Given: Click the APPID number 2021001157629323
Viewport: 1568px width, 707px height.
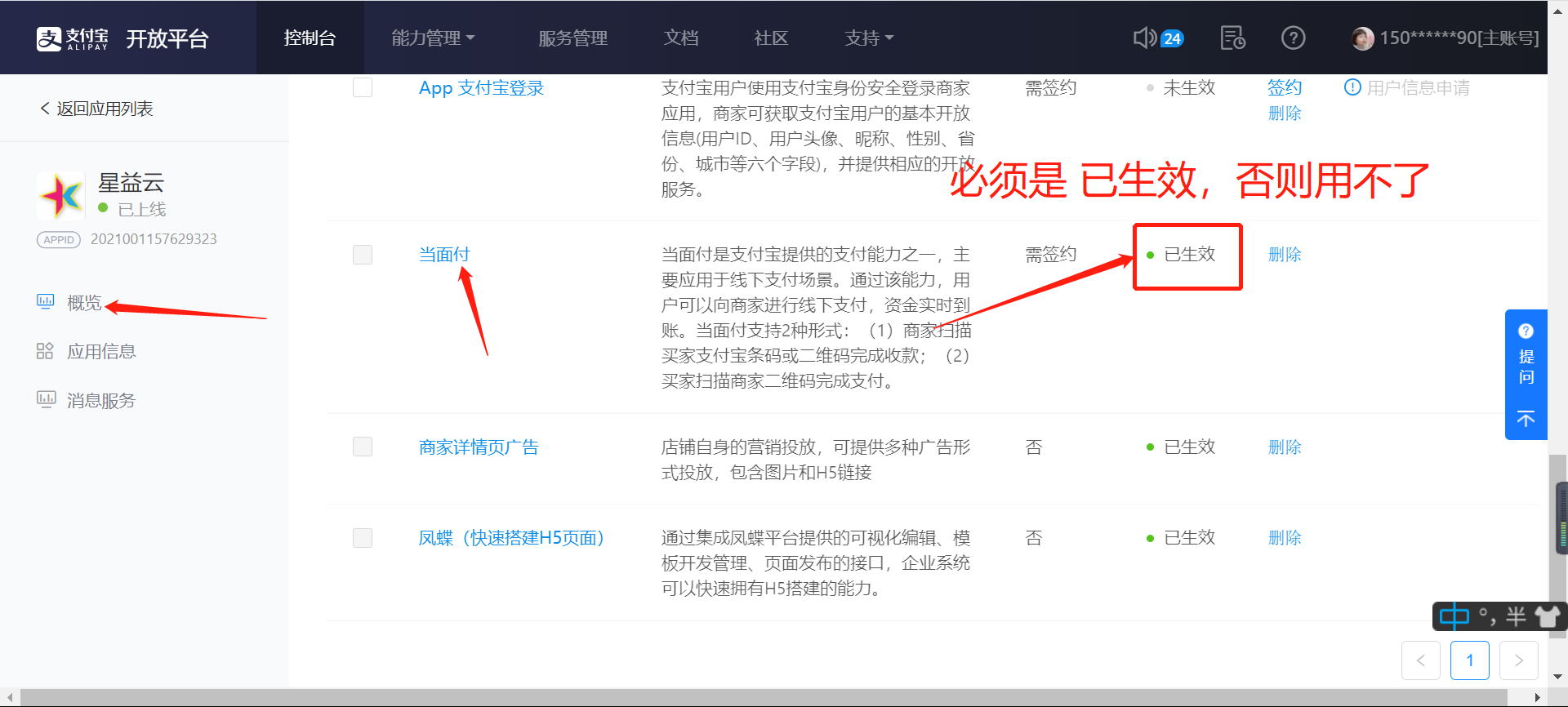Looking at the screenshot, I should [x=154, y=239].
